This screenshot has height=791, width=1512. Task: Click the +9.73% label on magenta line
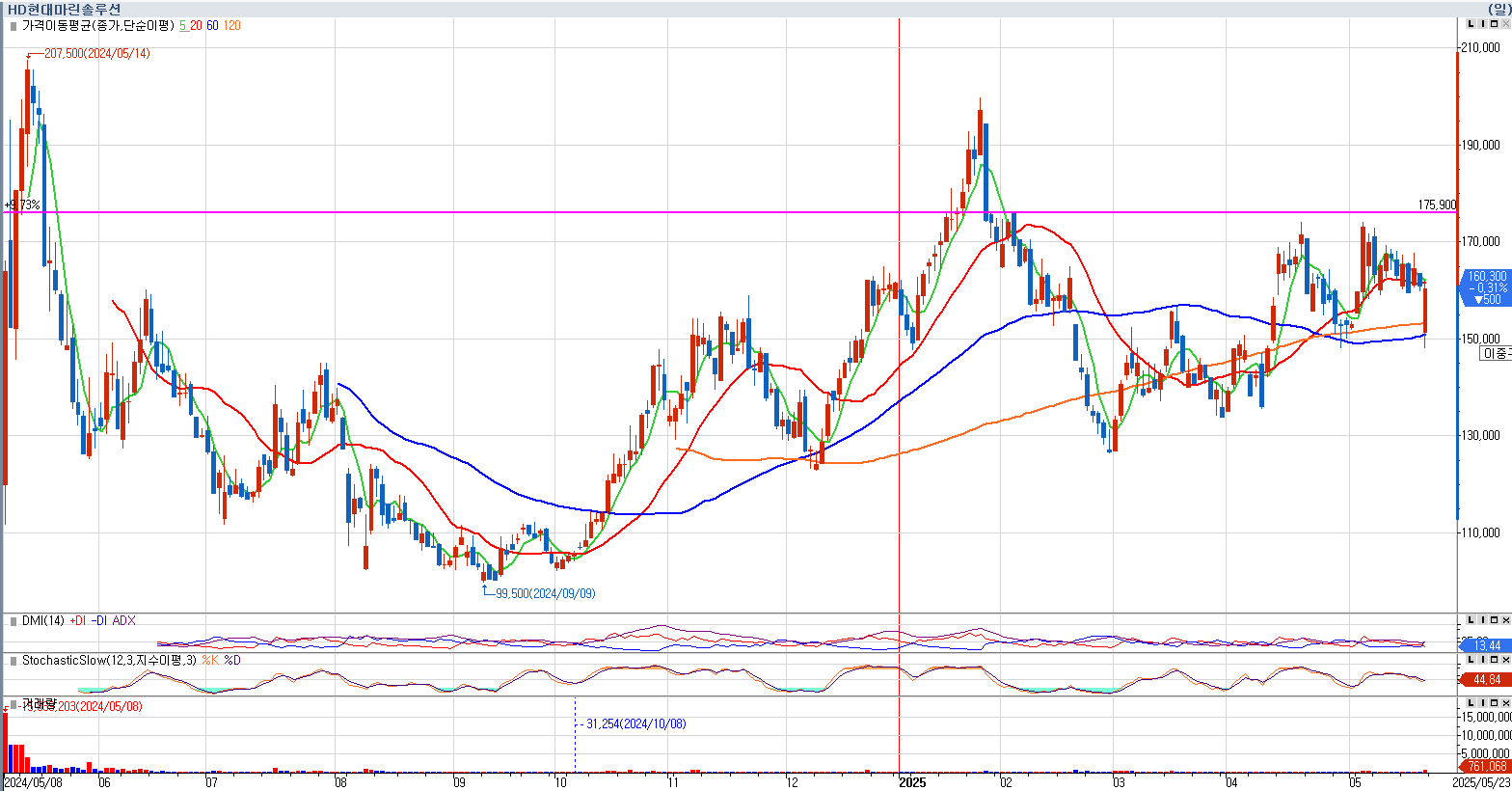23,205
